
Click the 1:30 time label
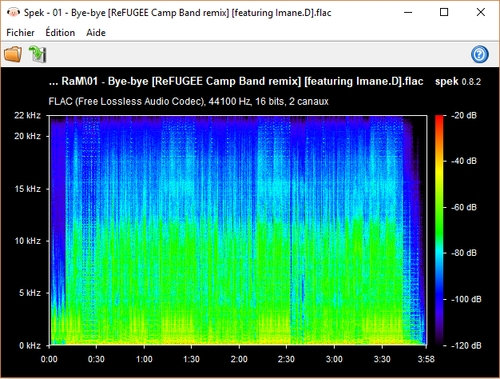191,359
